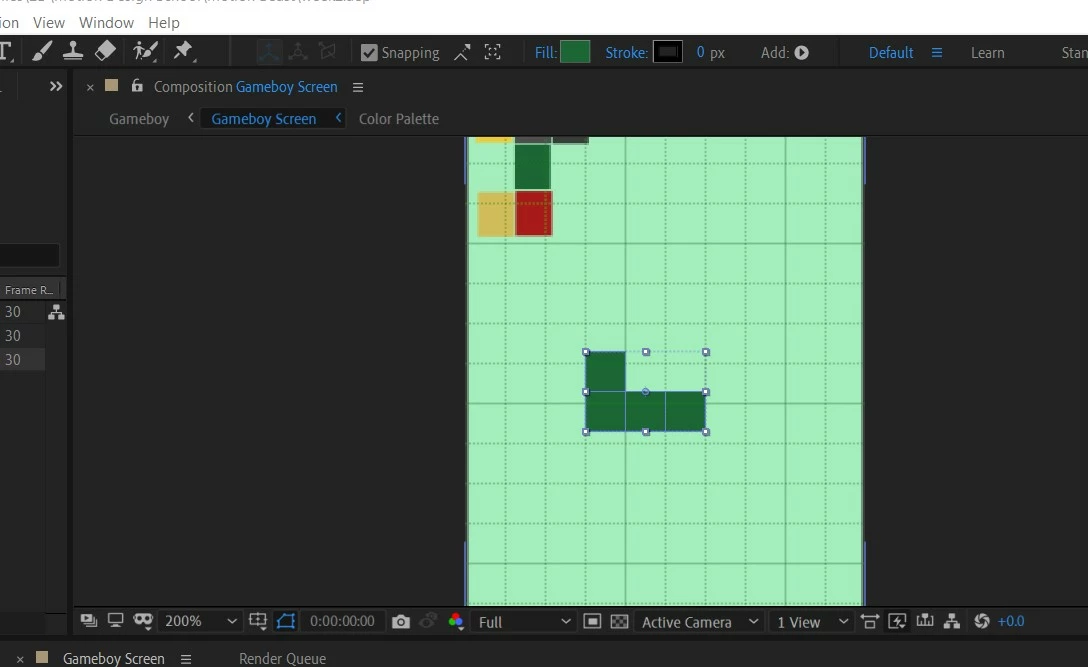Open the View menu
This screenshot has width=1088, height=667.
point(49,23)
